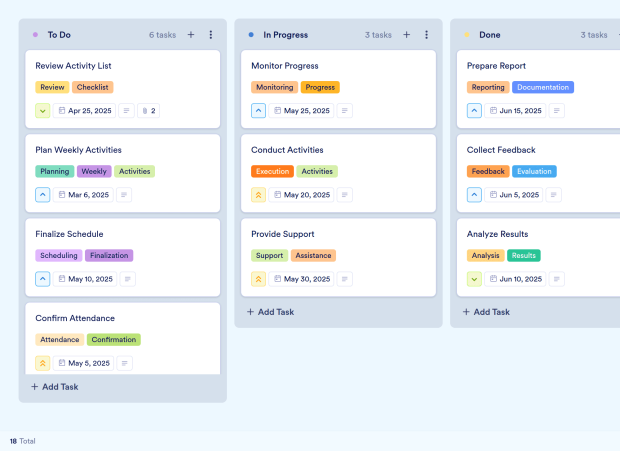
Task: Click the priority icon on Review Activity List
Action: pos(43,111)
